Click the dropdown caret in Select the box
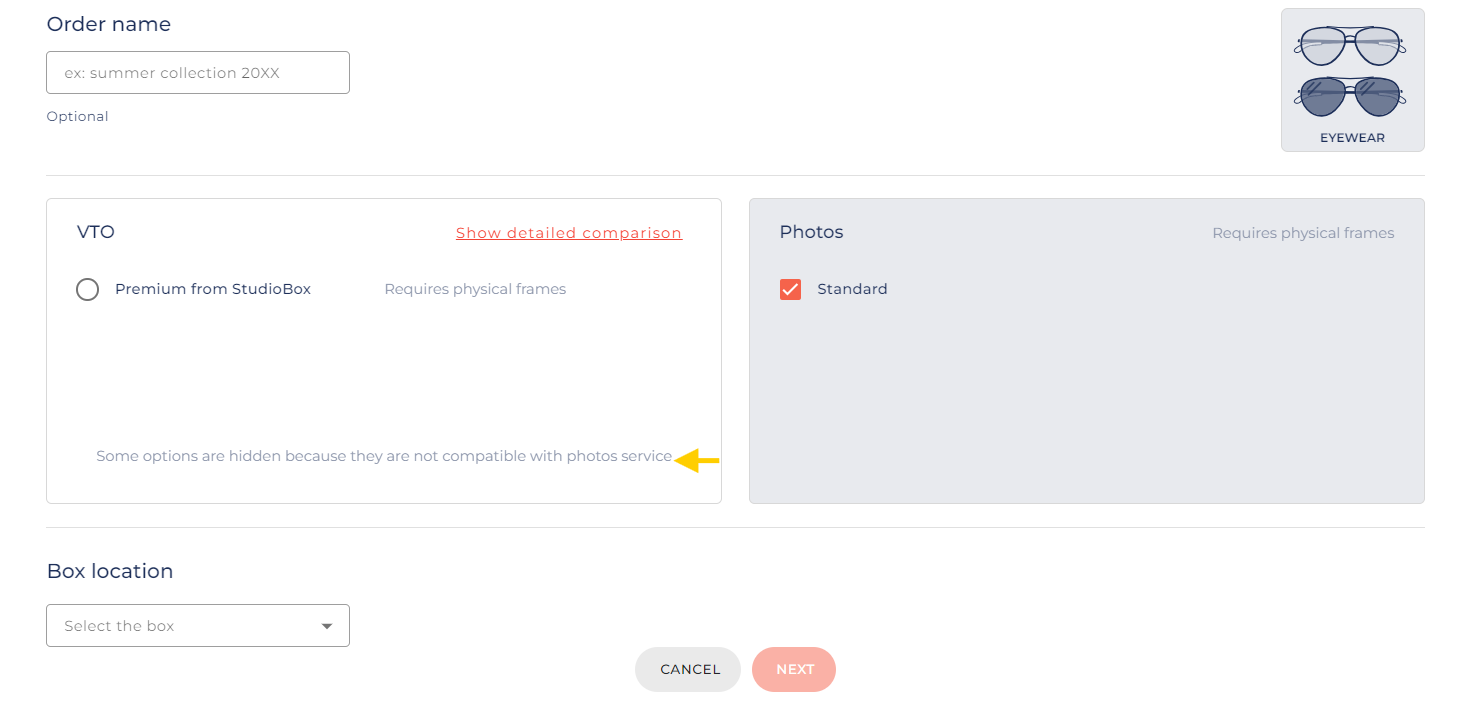 pos(326,626)
